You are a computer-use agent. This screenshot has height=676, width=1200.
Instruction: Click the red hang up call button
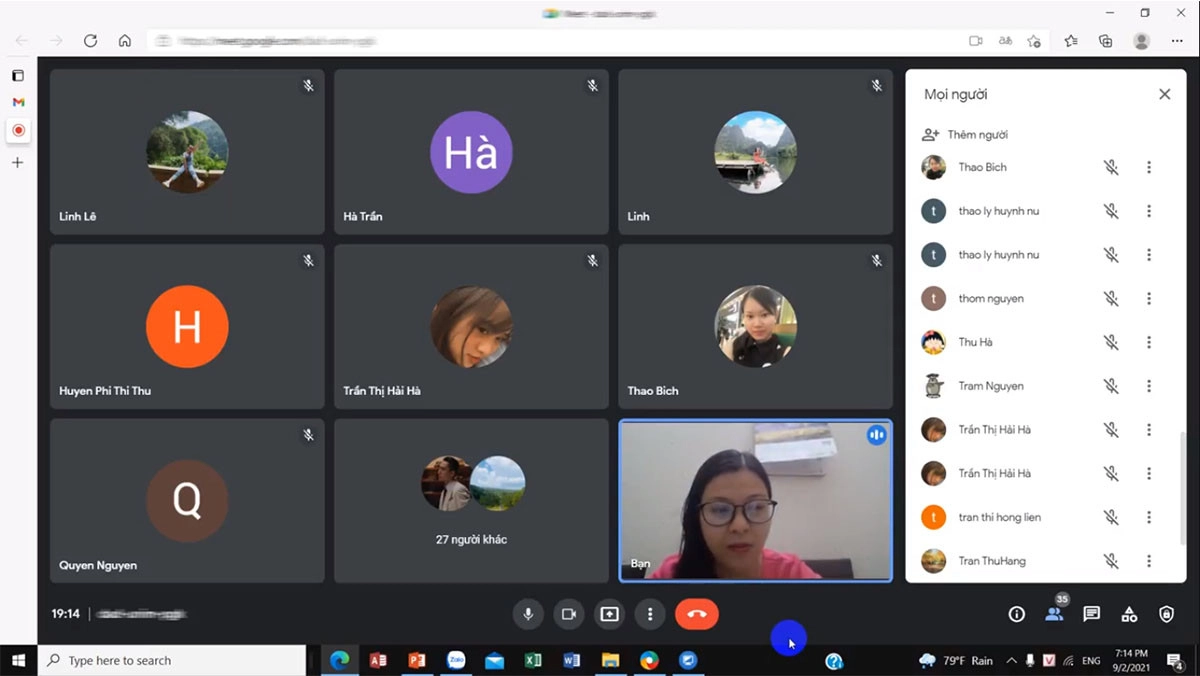coord(696,614)
